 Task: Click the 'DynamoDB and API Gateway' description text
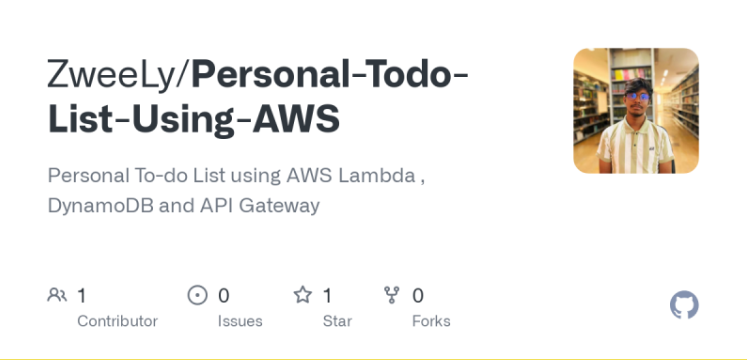pyautogui.click(x=184, y=206)
